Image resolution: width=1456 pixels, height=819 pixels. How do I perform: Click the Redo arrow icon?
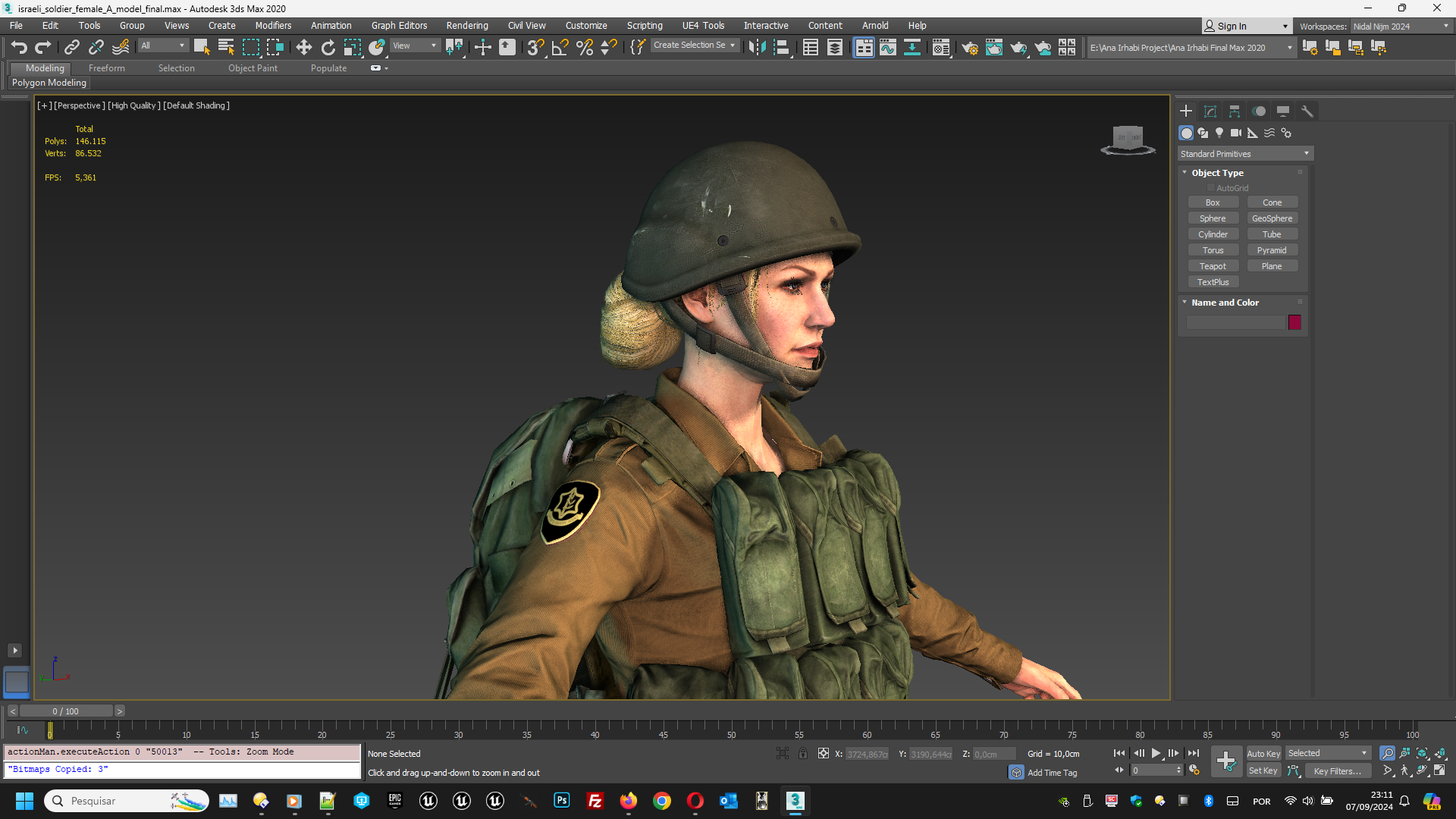(x=43, y=47)
